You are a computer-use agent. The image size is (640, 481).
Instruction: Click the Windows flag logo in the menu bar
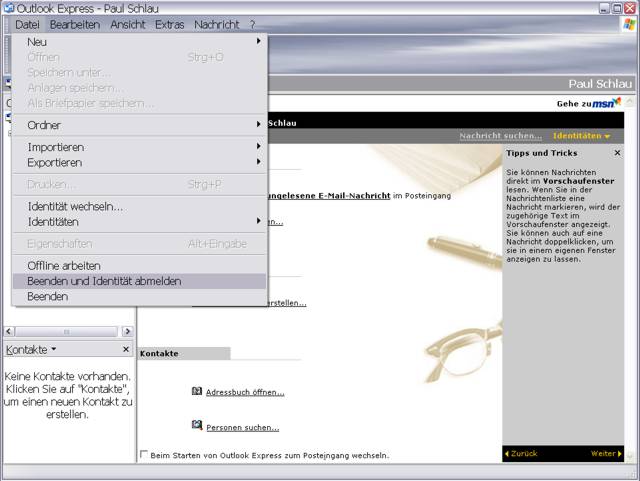(629, 24)
